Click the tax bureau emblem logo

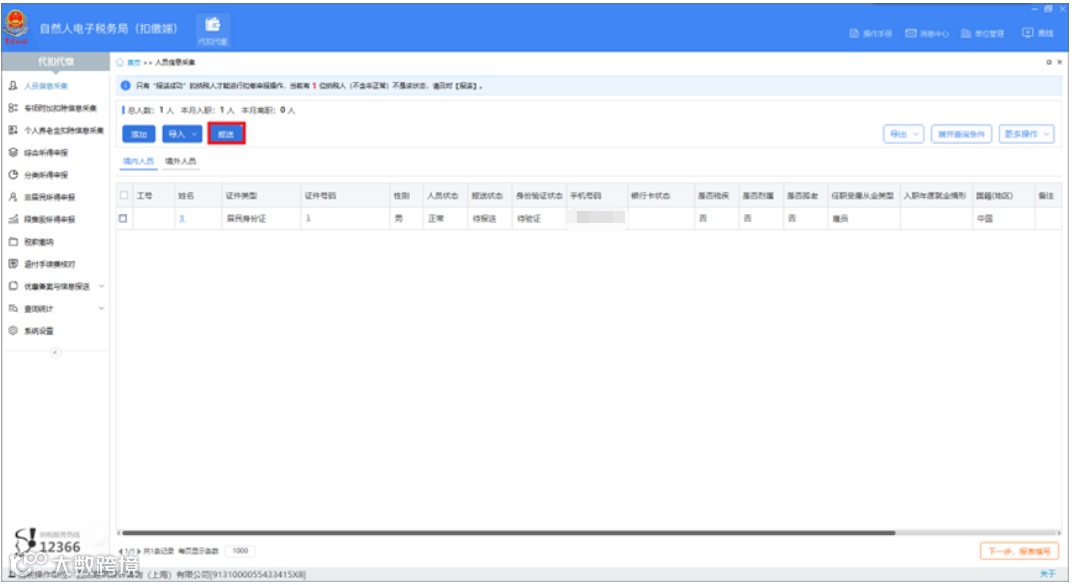(16, 25)
